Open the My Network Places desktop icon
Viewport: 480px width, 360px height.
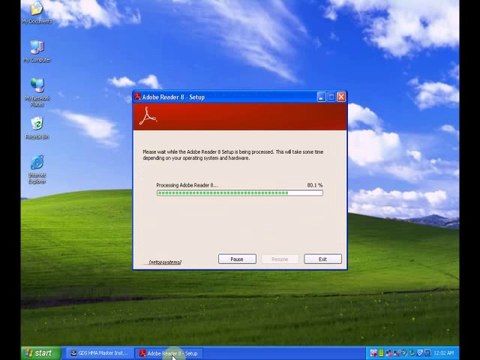point(37,92)
